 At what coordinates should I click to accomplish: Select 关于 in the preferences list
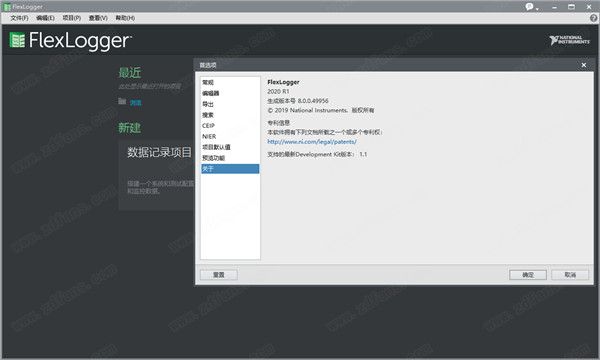pyautogui.click(x=230, y=169)
